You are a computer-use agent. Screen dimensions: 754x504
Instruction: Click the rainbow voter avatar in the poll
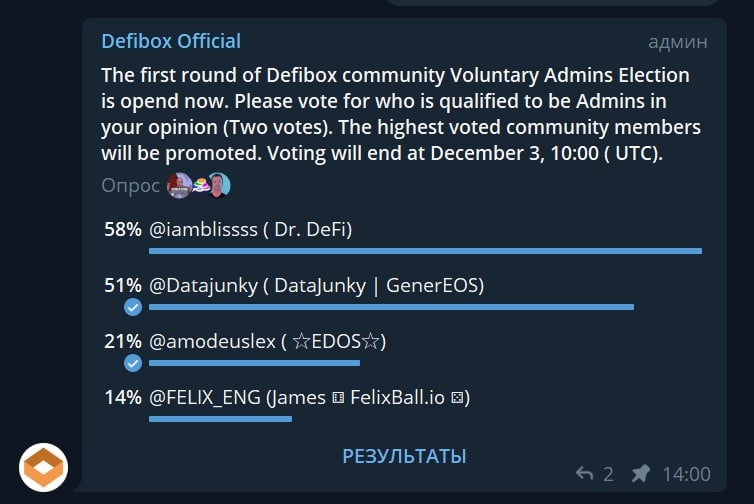point(199,185)
